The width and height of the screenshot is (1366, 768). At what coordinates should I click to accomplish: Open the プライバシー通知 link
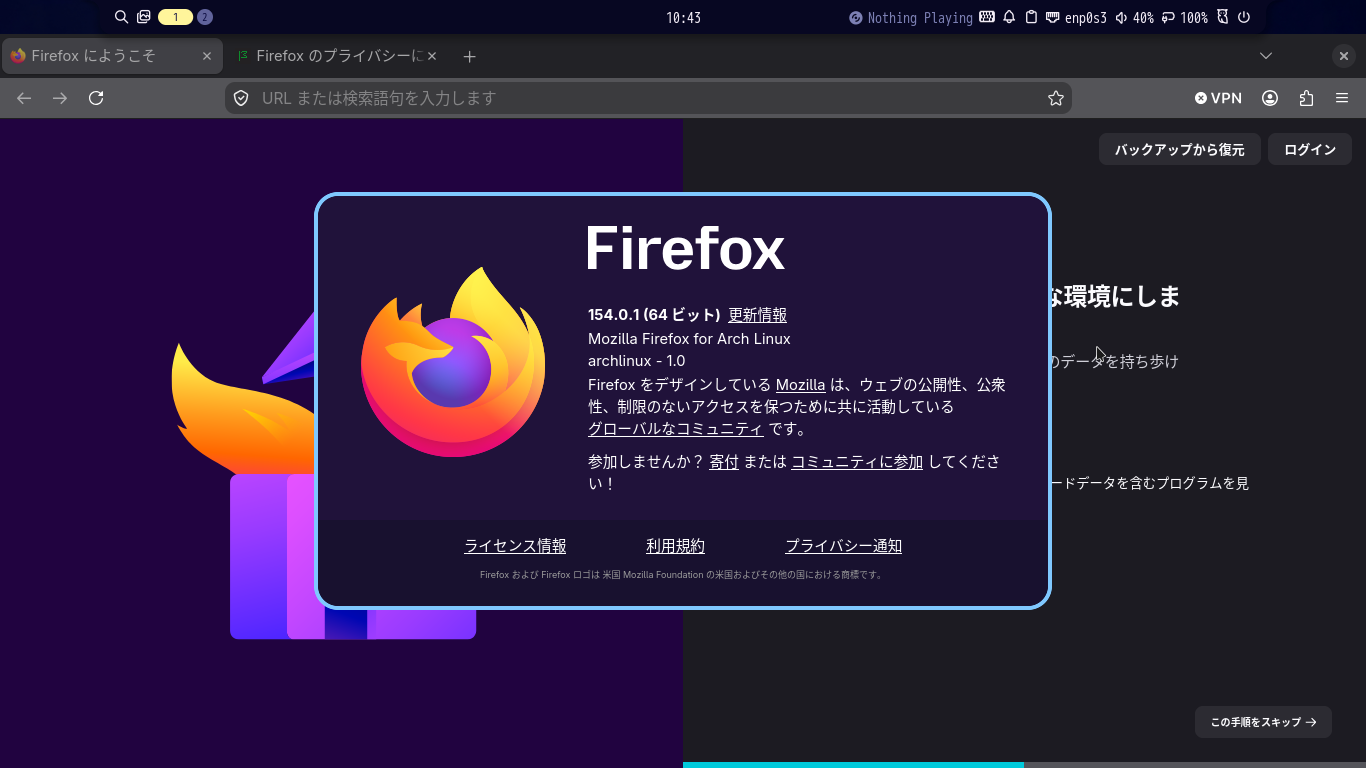click(x=844, y=546)
